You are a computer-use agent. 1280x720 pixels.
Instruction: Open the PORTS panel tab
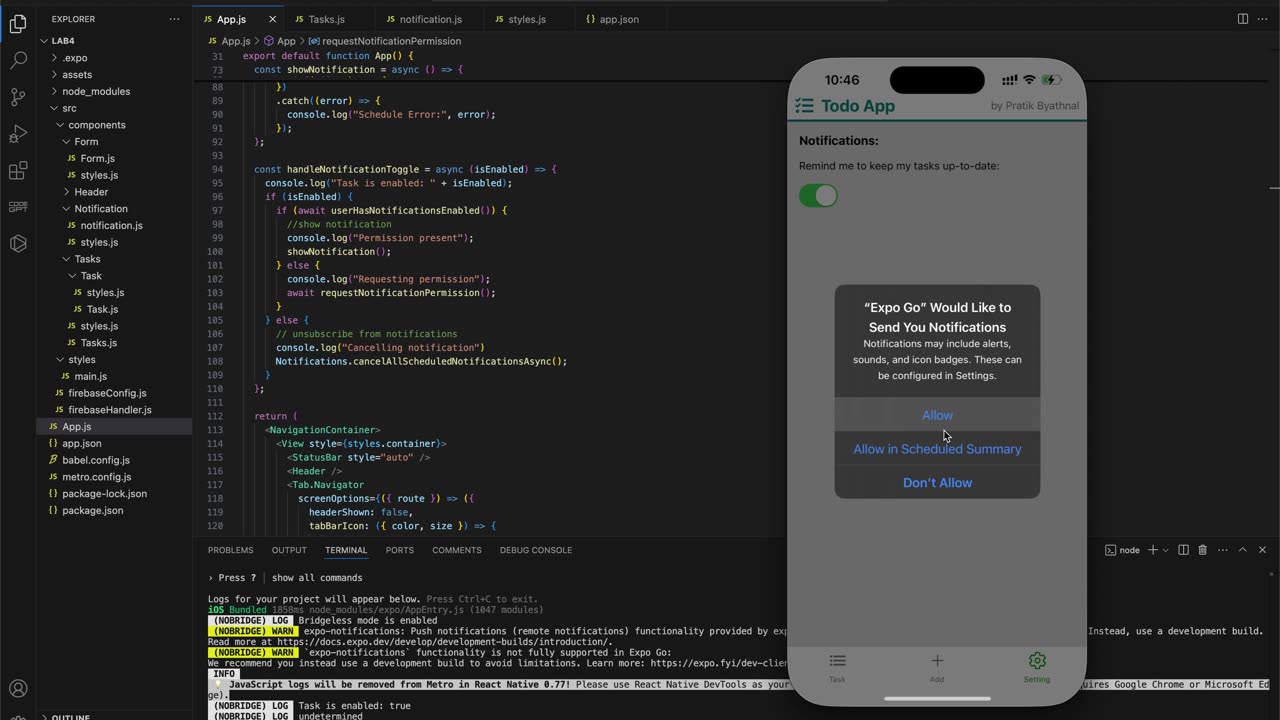pyautogui.click(x=399, y=550)
